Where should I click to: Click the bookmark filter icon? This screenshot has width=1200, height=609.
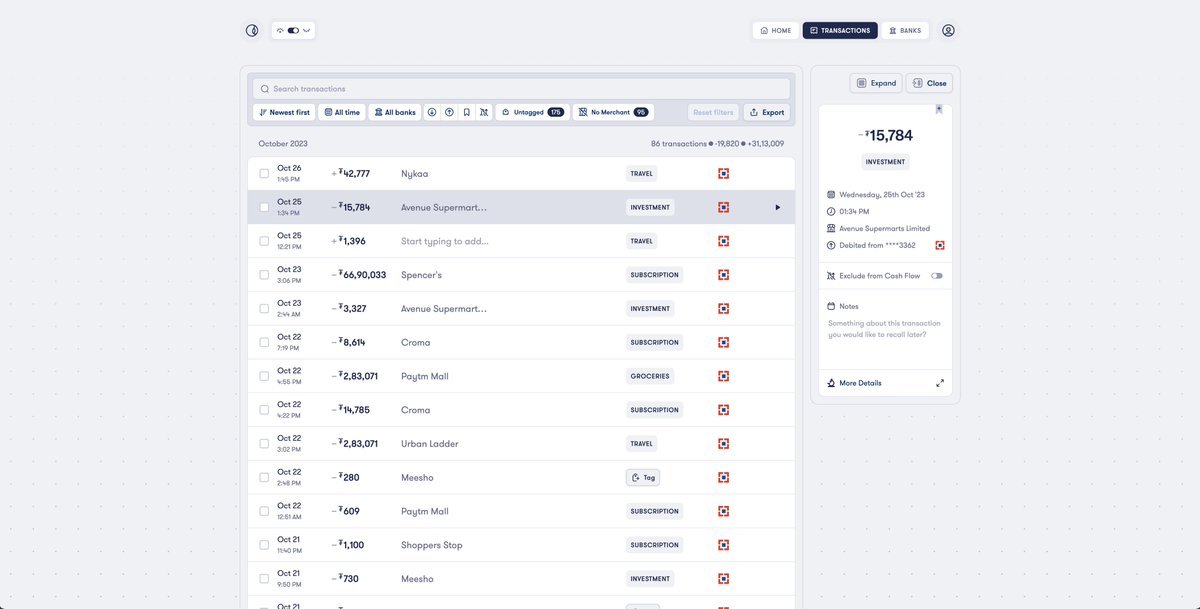pyautogui.click(x=466, y=113)
